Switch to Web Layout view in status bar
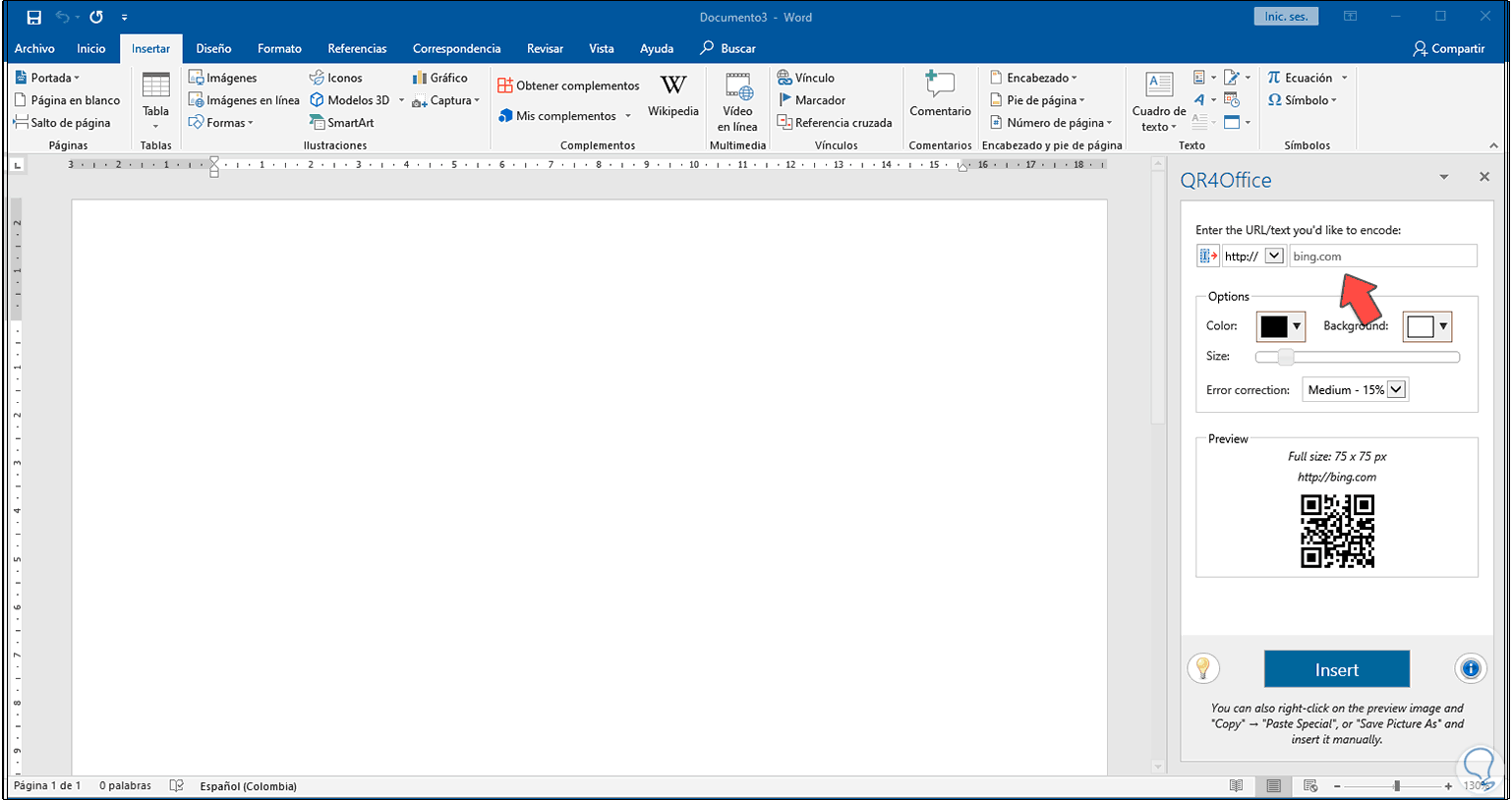Image resolution: width=1512 pixels, height=800 pixels. (x=1310, y=786)
